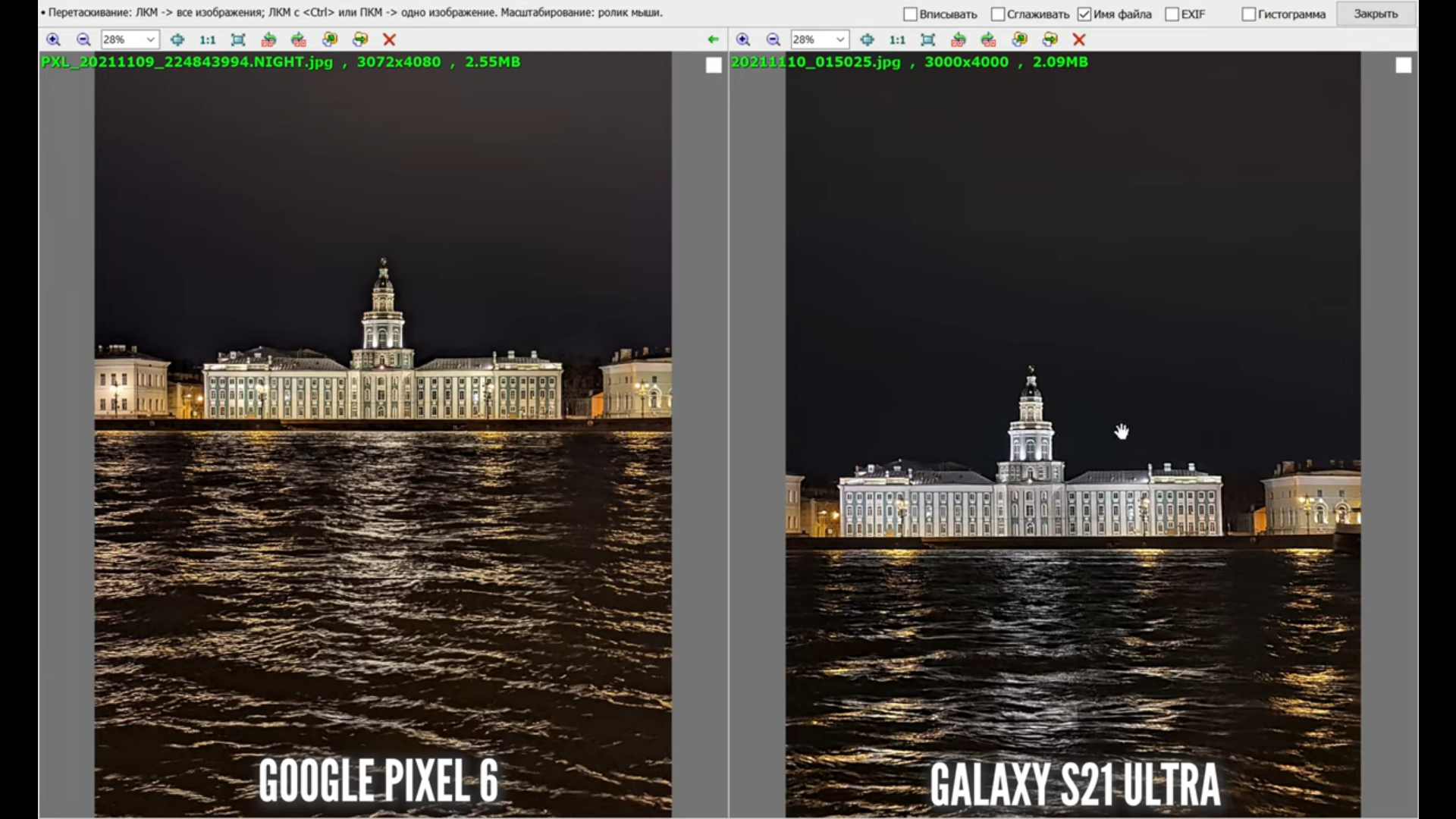Image resolution: width=1456 pixels, height=819 pixels.
Task: Set left pane to 1:1 actual size
Action: [x=208, y=39]
